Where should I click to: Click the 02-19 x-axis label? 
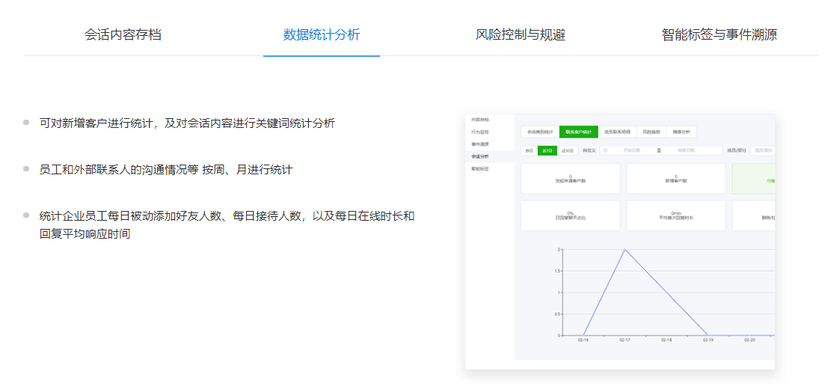(708, 340)
